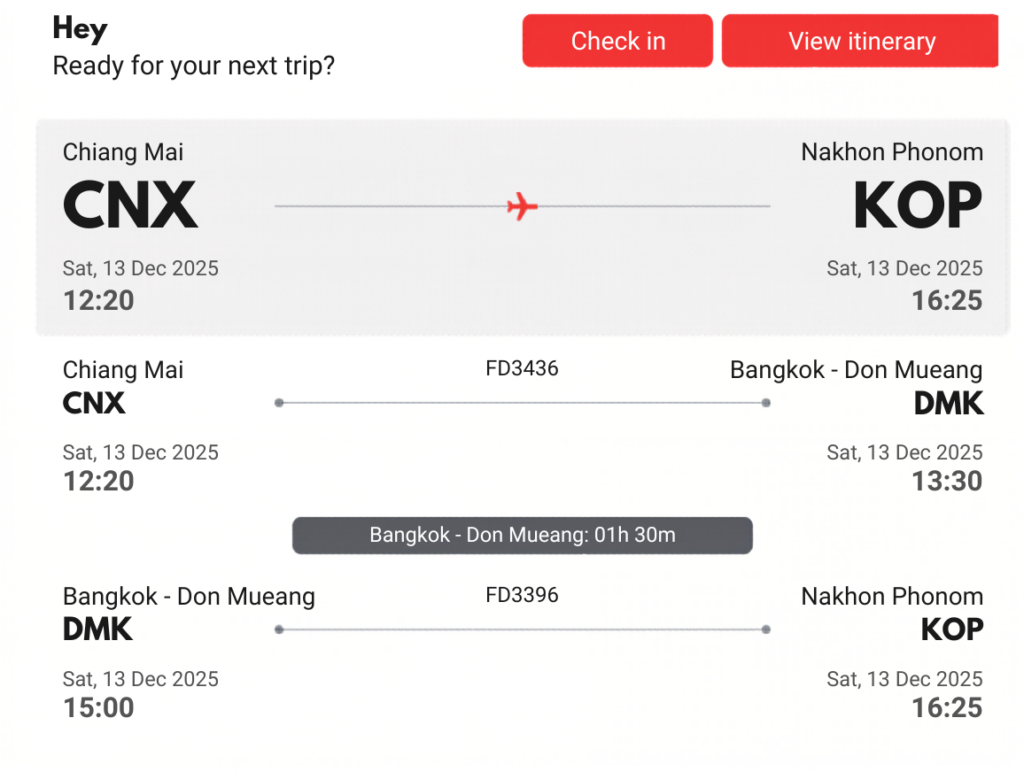Click the Hey greeting heading

(80, 29)
